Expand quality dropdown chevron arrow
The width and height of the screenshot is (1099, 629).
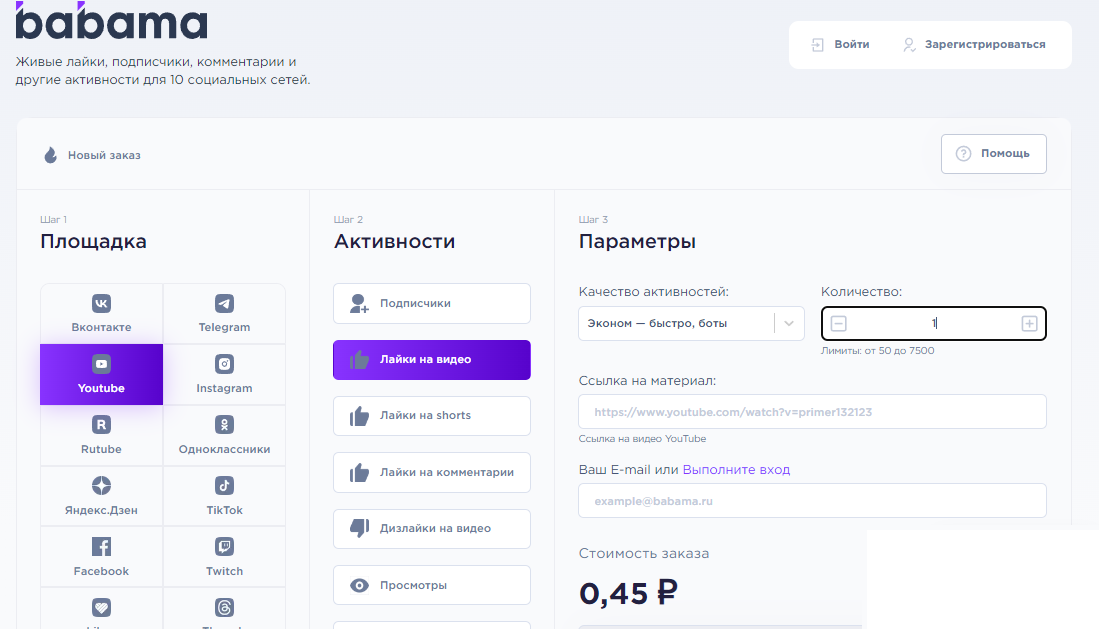789,323
